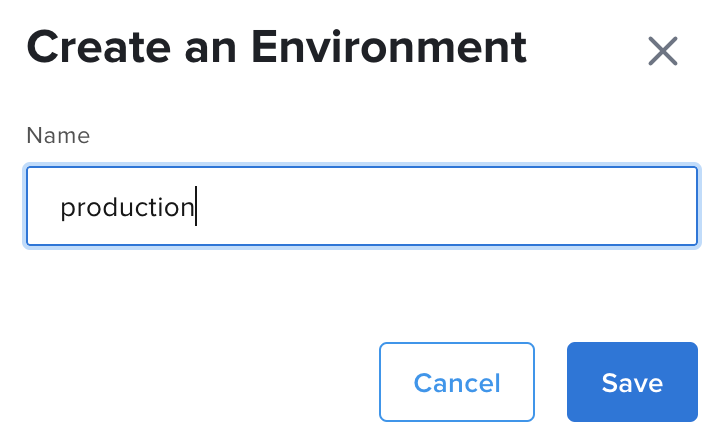Click the X icon at top right

663,51
